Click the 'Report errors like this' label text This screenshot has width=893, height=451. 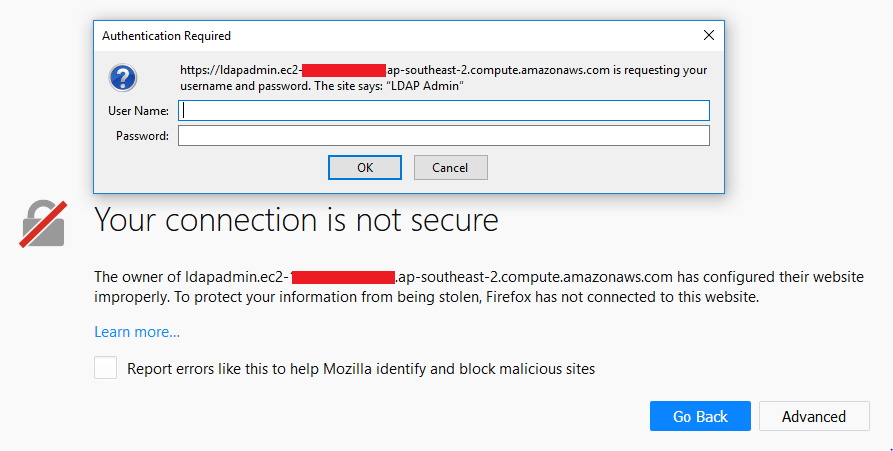pyautogui.click(x=361, y=369)
